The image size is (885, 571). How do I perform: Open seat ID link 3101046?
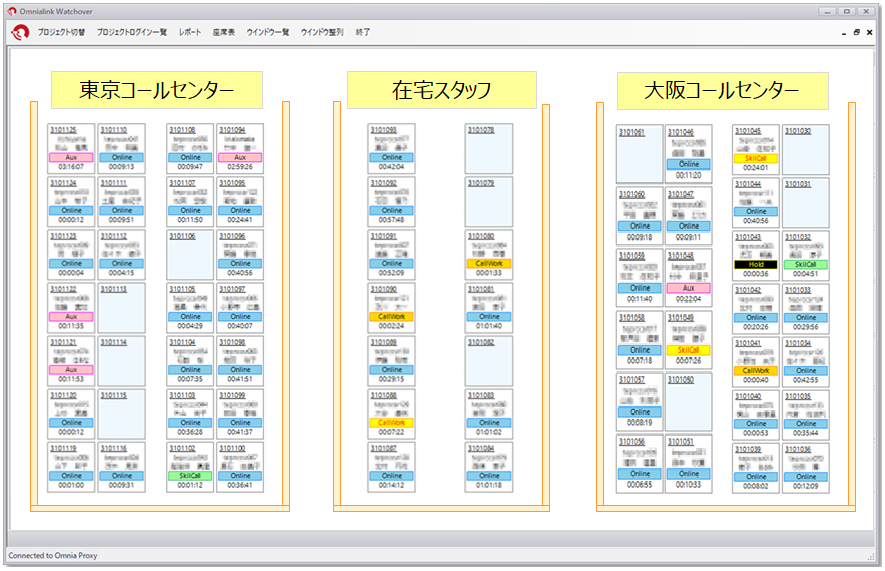pyautogui.click(x=681, y=133)
